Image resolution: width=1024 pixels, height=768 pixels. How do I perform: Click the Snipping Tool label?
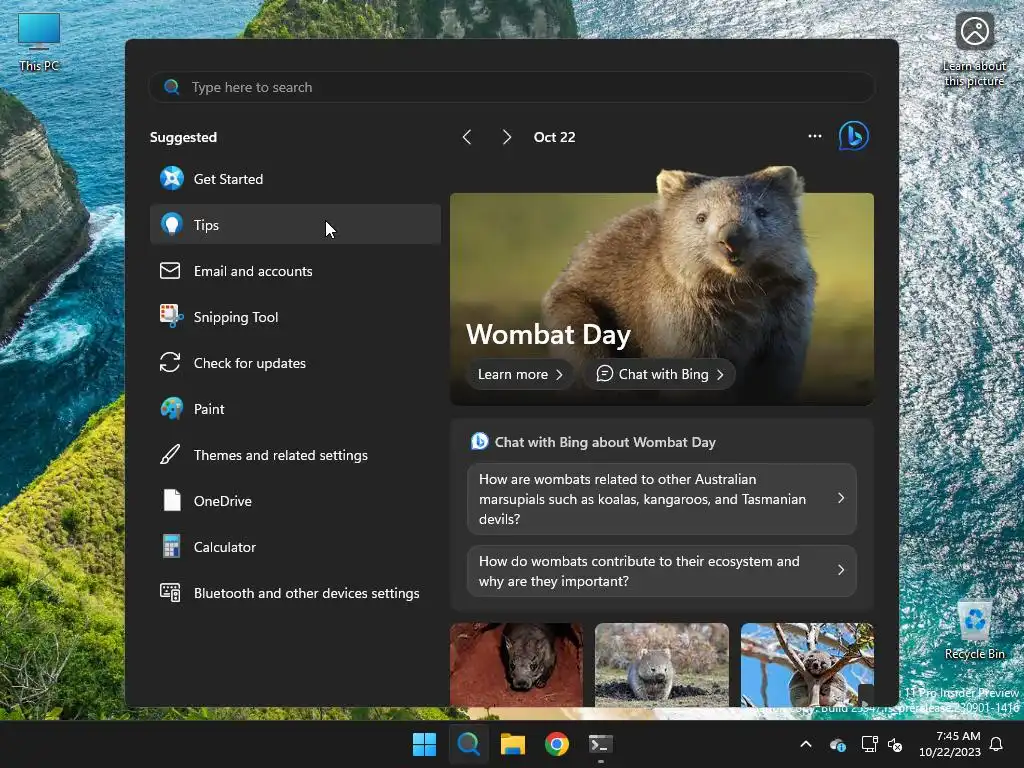coord(236,317)
